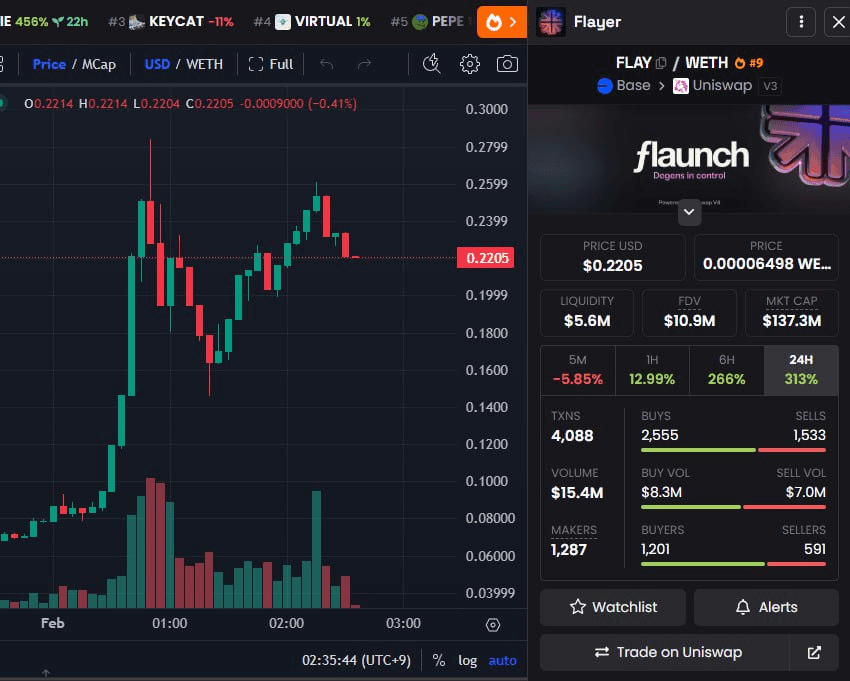Set chart denomination to WETH

point(204,64)
